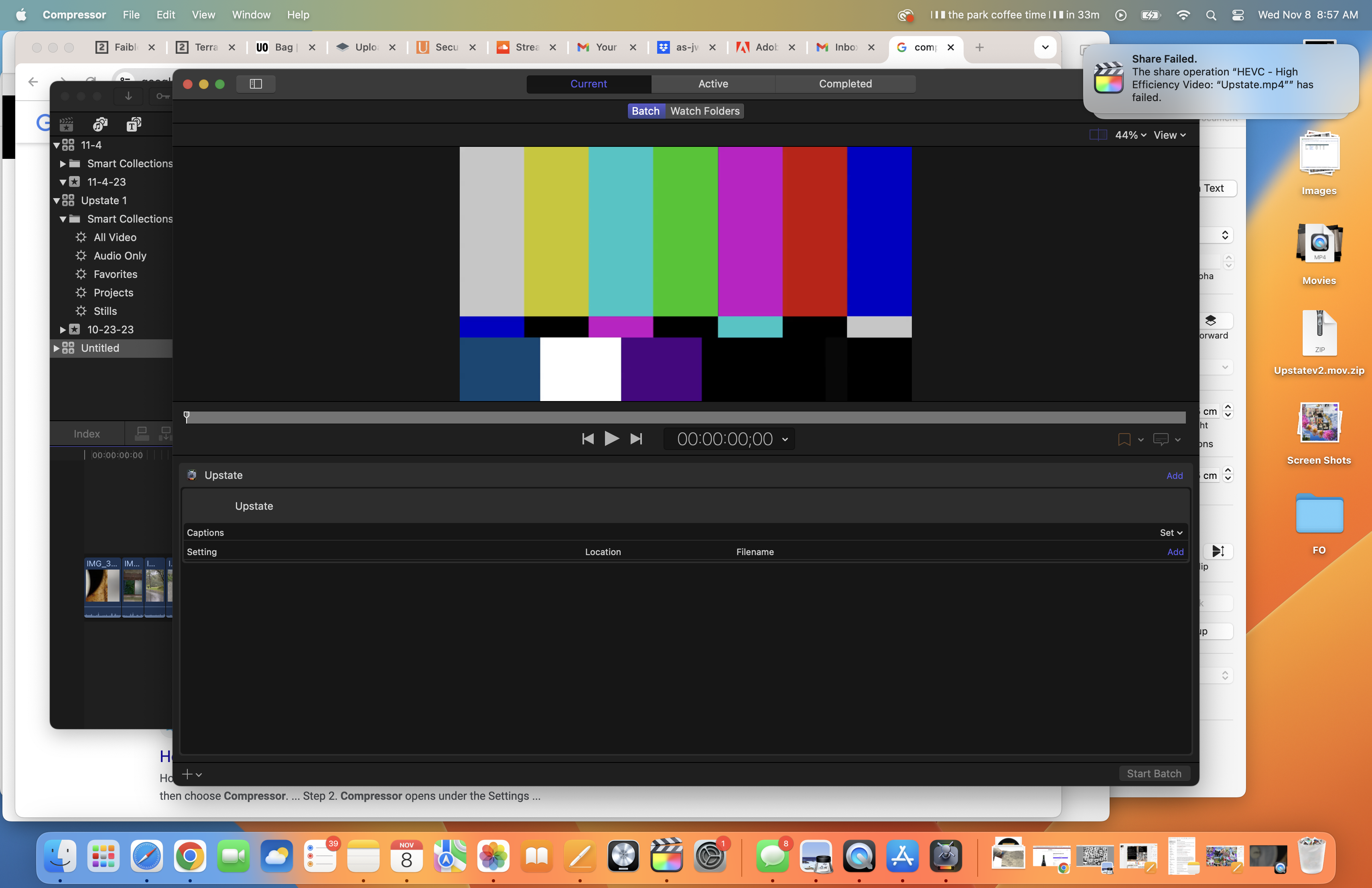
Task: Switch to Batch view
Action: point(645,111)
